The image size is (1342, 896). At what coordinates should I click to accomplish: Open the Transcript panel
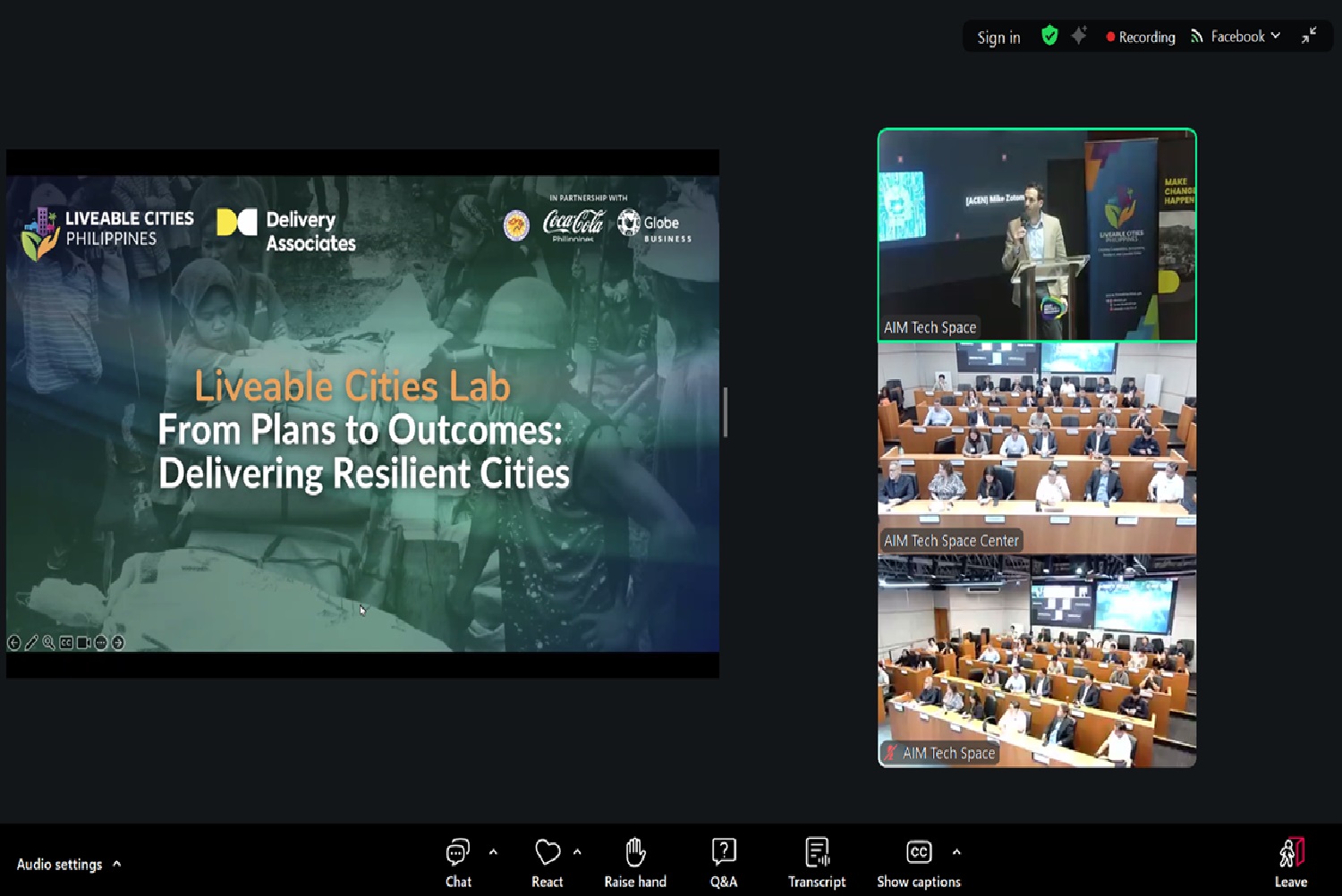click(816, 862)
